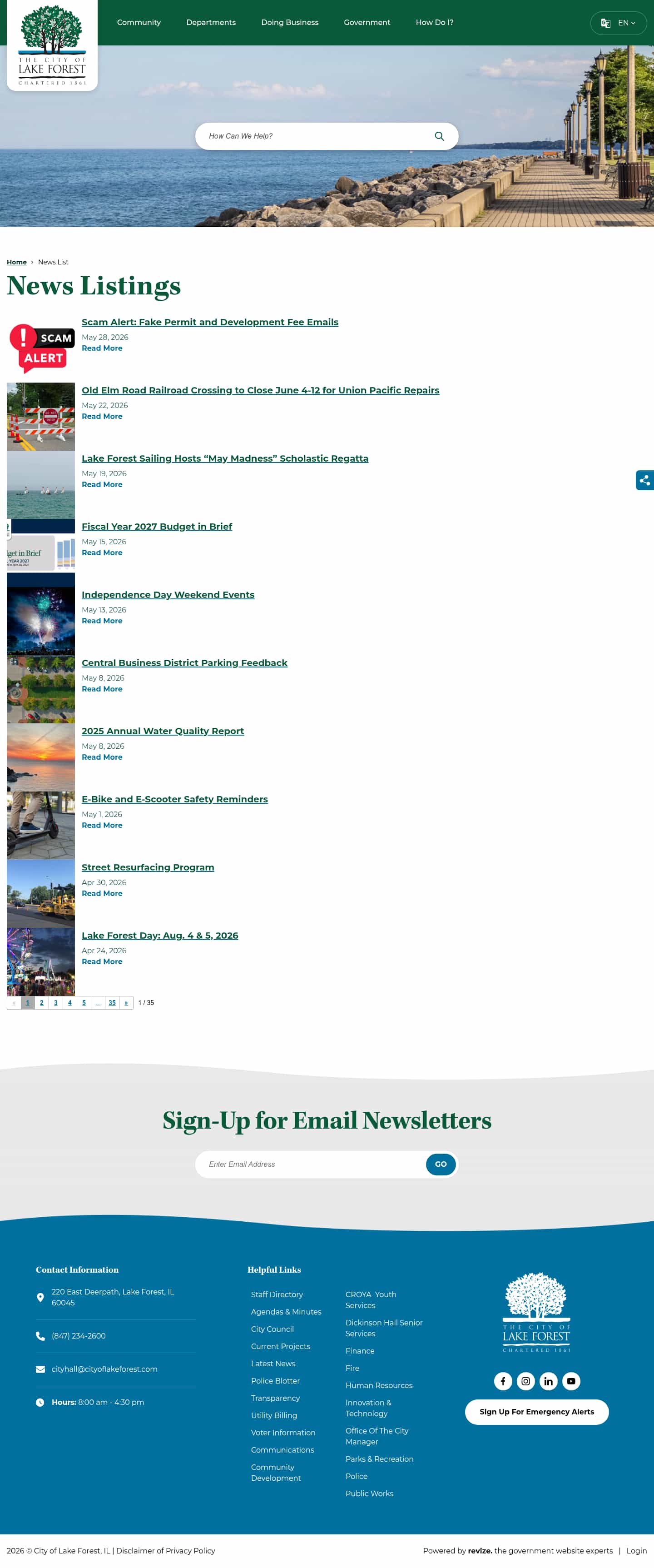
Task: Click the revize. footer link
Action: coord(480,1550)
